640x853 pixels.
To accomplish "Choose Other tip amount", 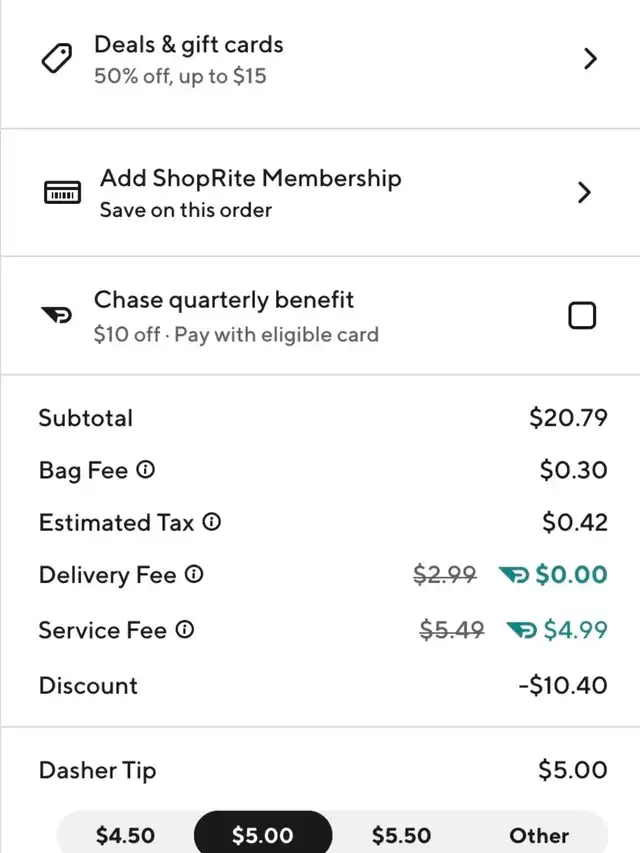I will click(539, 835).
